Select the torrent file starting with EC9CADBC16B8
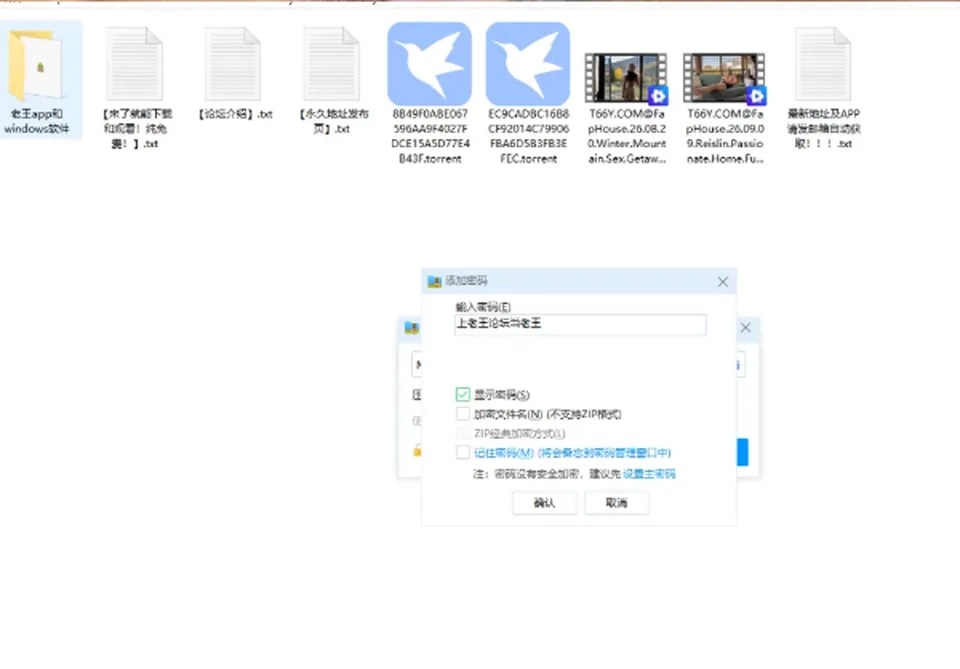Image resolution: width=960 pixels, height=669 pixels. 528,64
